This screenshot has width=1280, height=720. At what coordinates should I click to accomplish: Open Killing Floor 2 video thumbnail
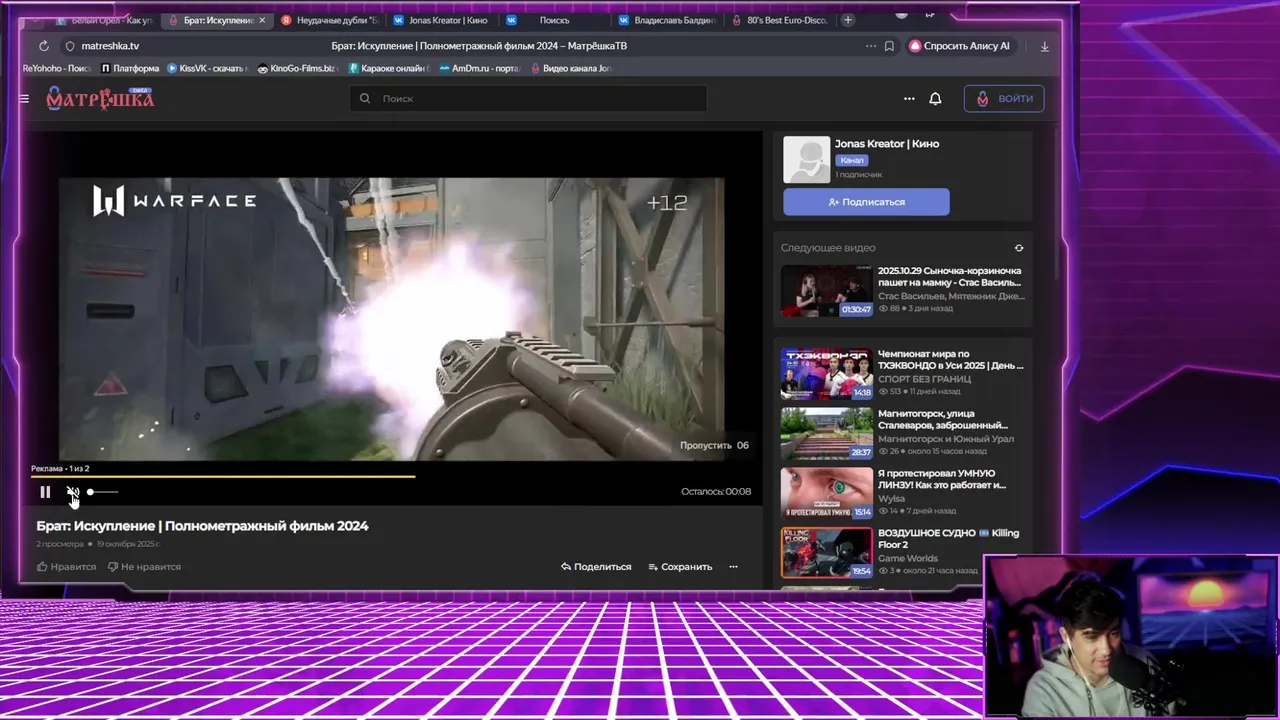(x=827, y=553)
